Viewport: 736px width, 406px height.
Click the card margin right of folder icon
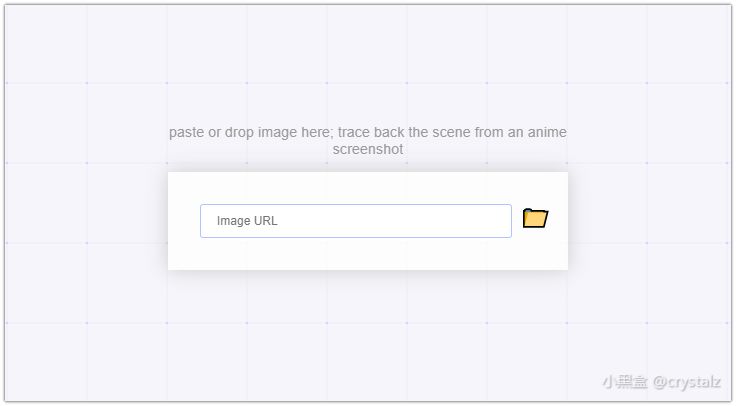[x=559, y=221]
